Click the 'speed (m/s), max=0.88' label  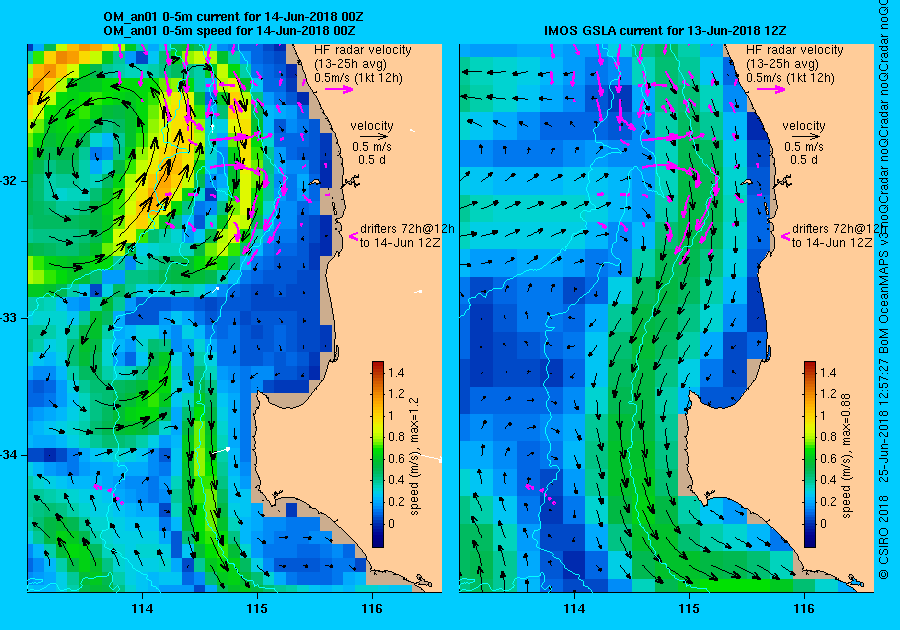tap(847, 456)
